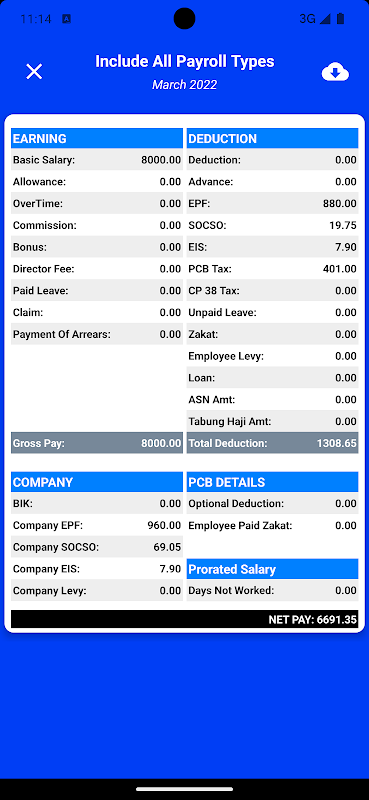Tap the March 2022 period subtitle
369x800 pixels.
(x=185, y=85)
